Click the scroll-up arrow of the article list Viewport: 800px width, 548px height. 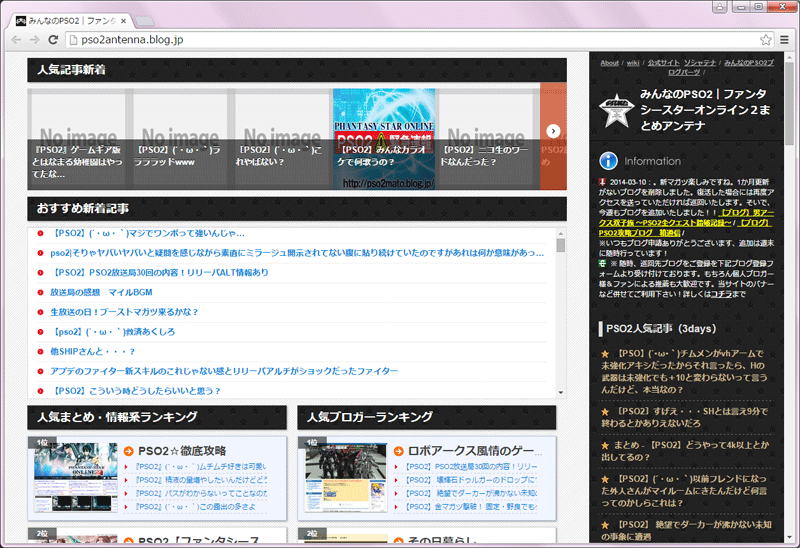(561, 233)
